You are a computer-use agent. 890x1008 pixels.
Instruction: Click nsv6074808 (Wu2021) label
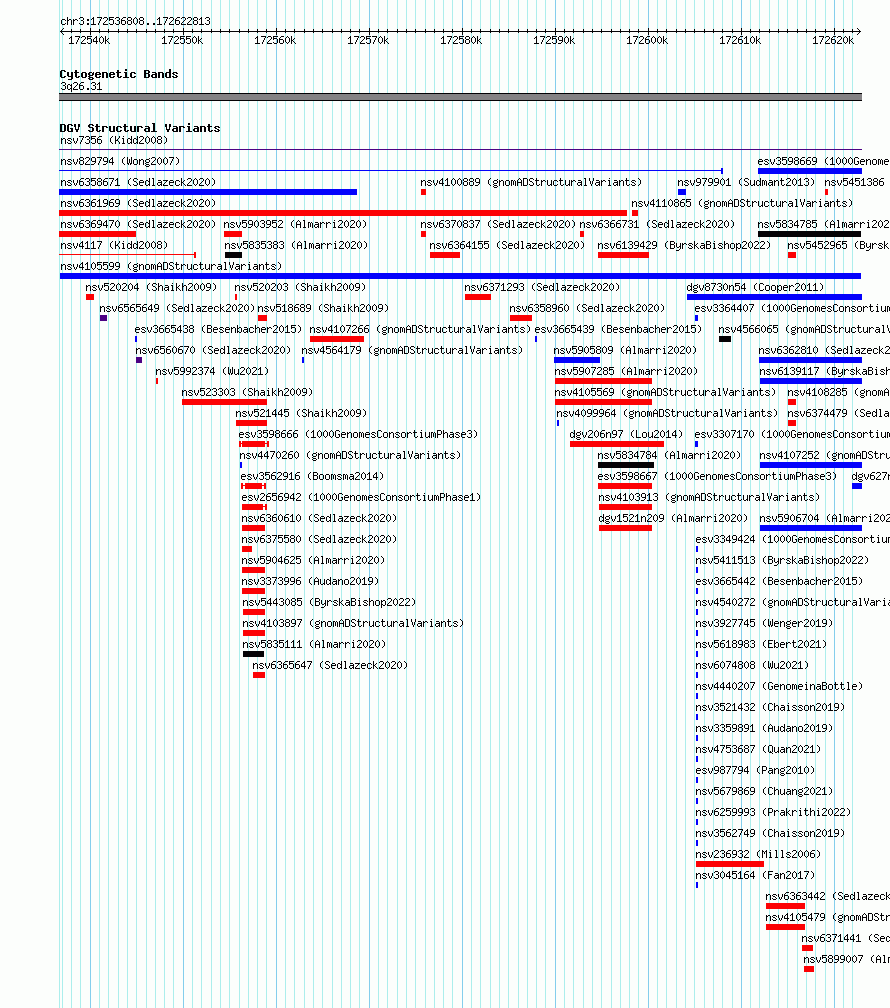[x=752, y=665]
